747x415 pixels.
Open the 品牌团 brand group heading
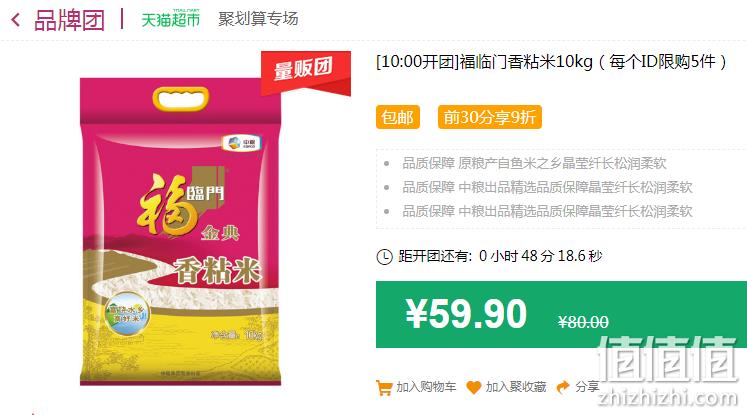[69, 20]
